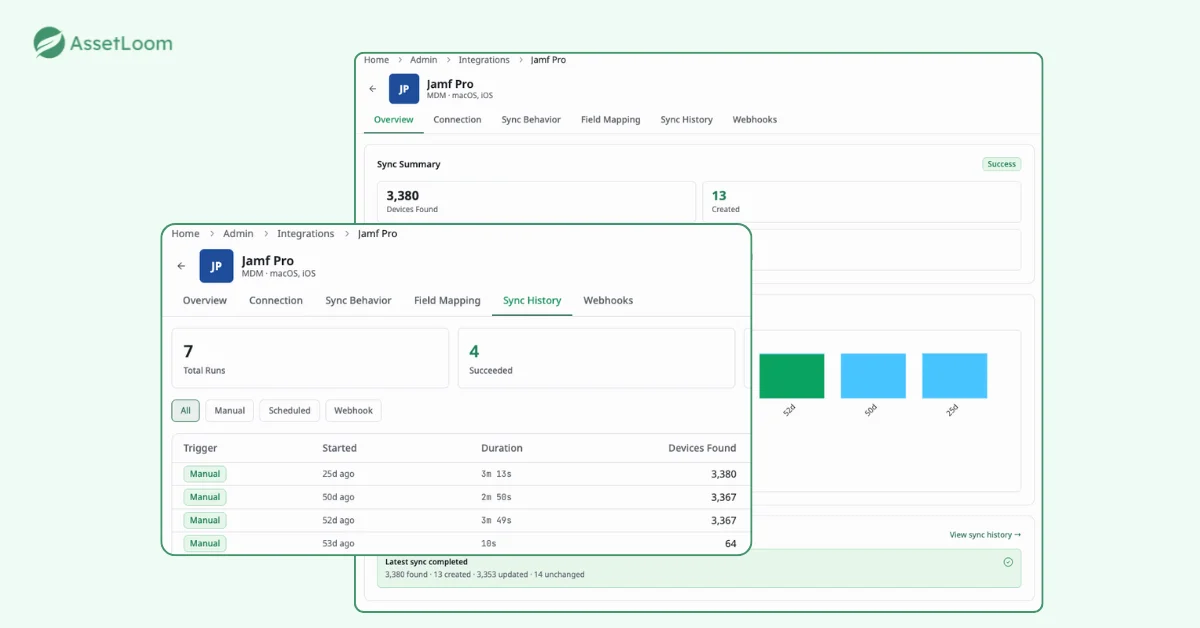This screenshot has height=628, width=1200.
Task: Open Sync Behavior tab in back window
Action: pos(531,119)
